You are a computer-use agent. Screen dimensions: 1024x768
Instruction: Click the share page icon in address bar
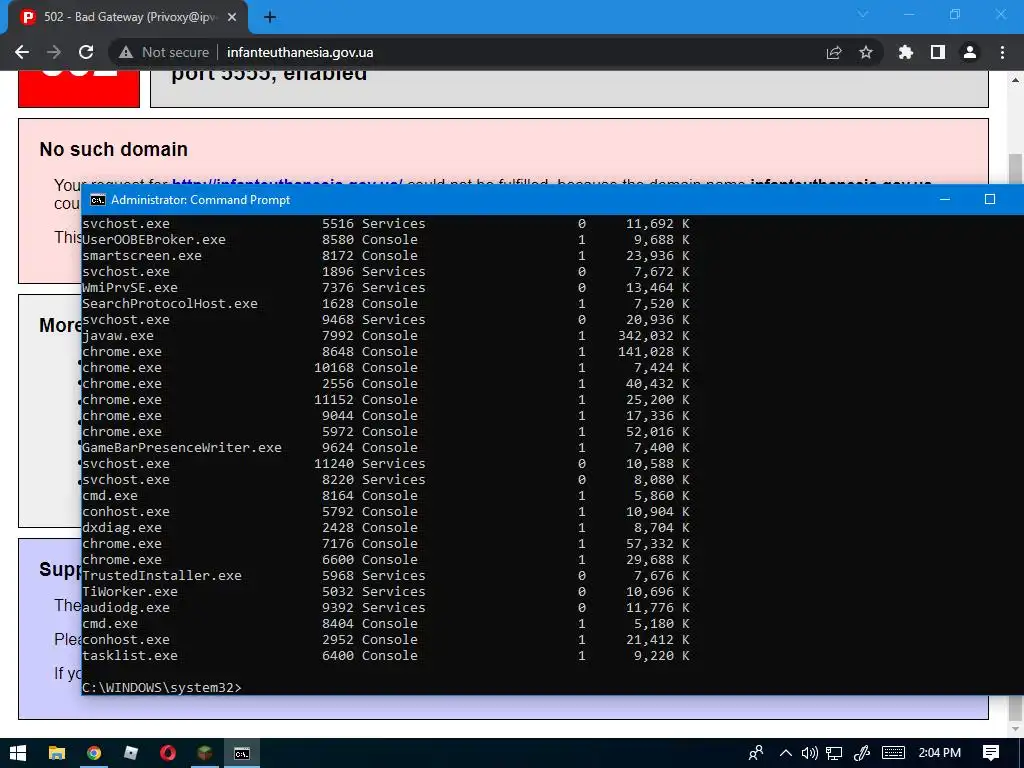tap(834, 52)
